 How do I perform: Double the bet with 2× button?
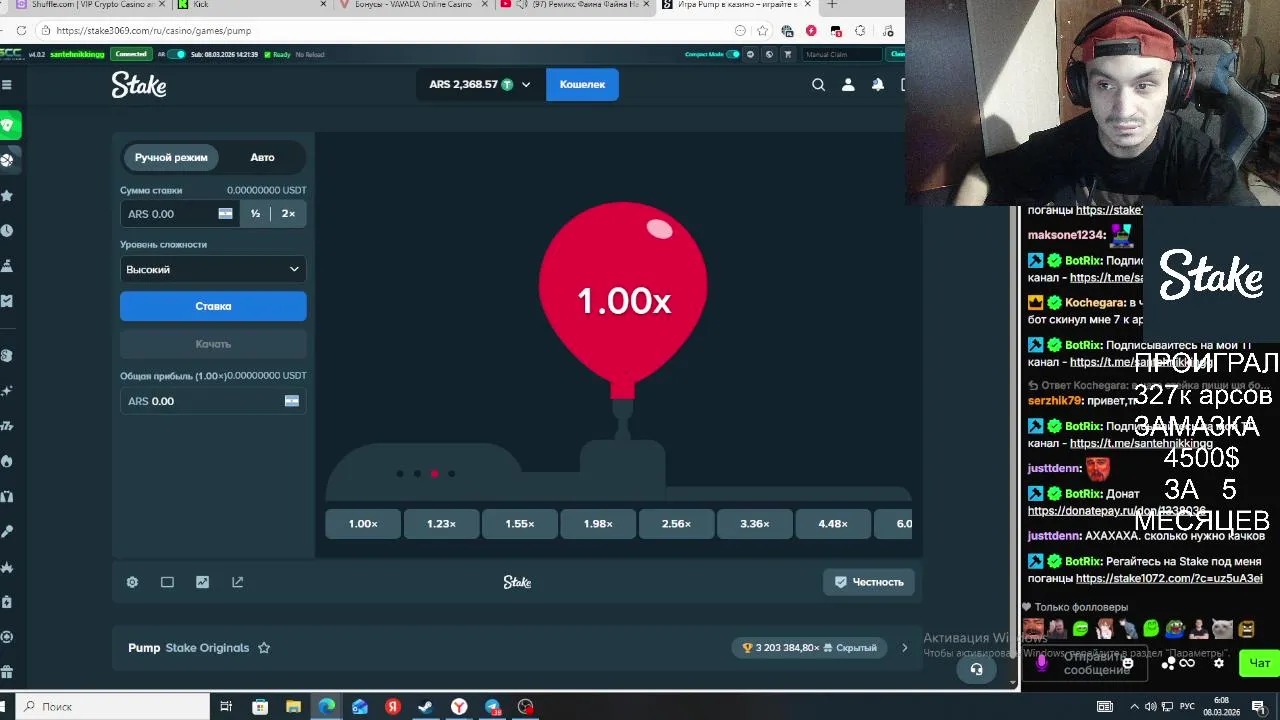[x=288, y=213]
